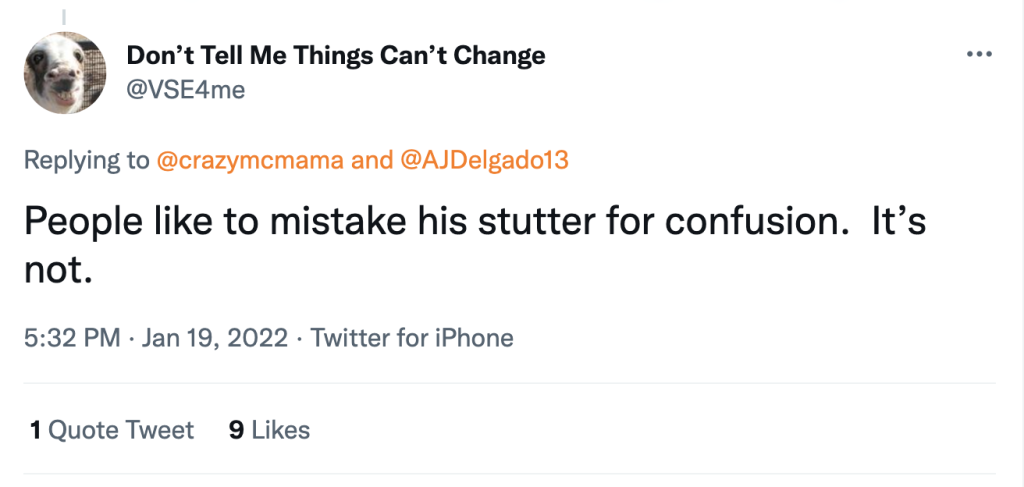Click the number 1 before Quote Tweet
1024x487 pixels.
[x=35, y=430]
